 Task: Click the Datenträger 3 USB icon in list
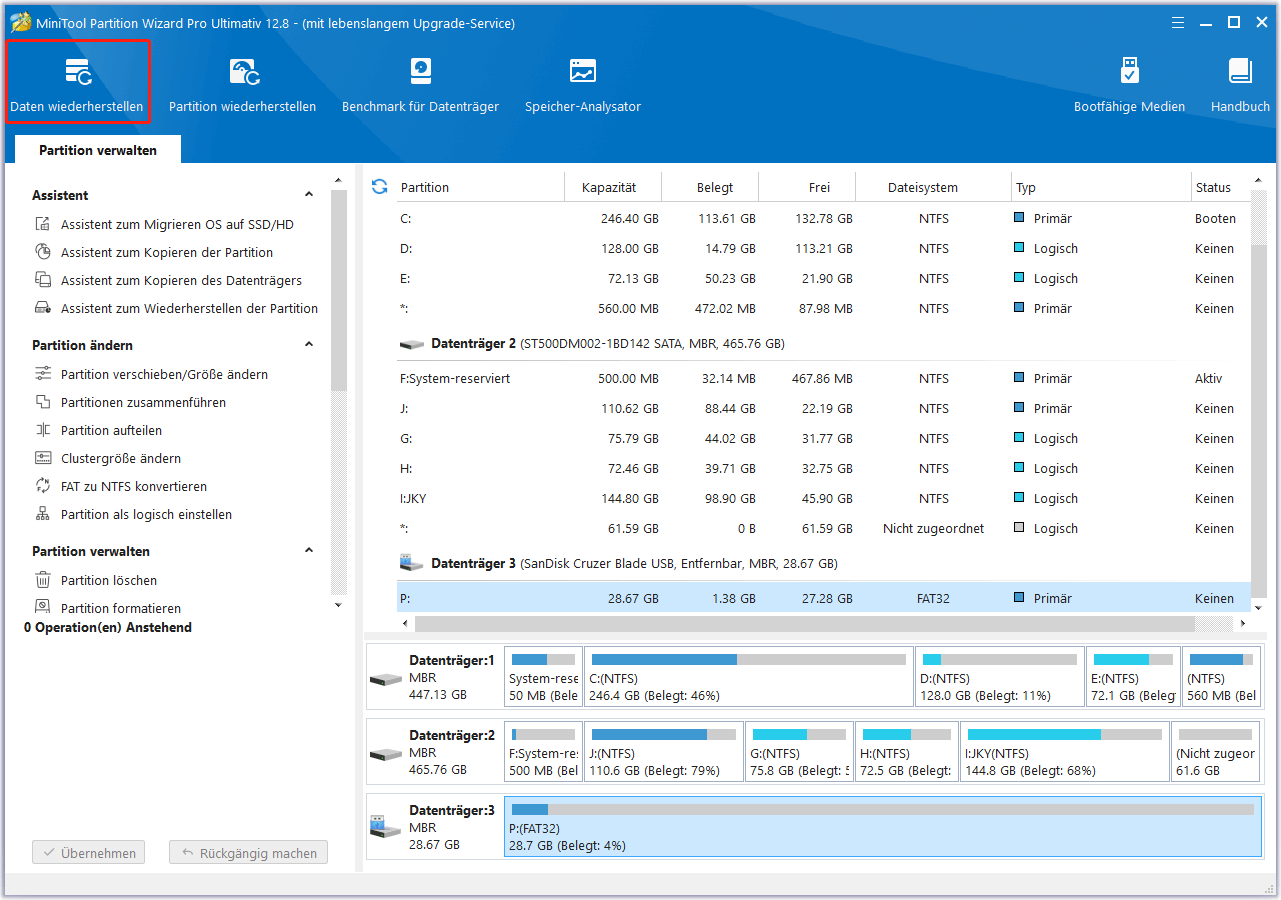coord(412,564)
